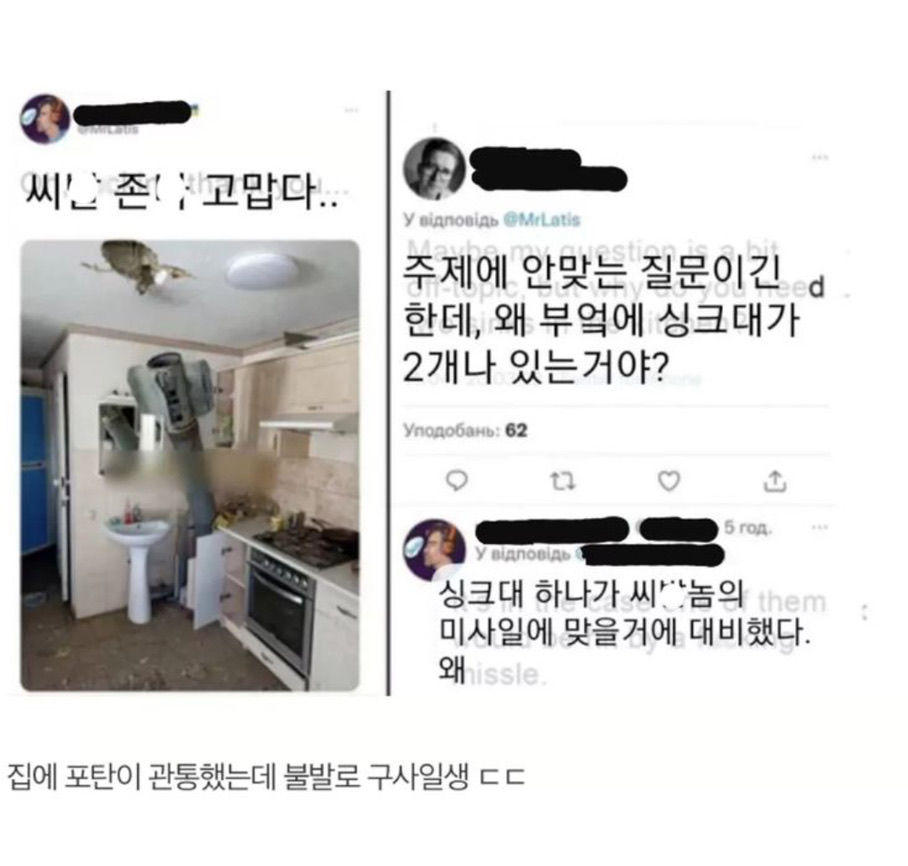
Task: Open three-dot menu beside 5 год.
Action: pyautogui.click(x=819, y=527)
